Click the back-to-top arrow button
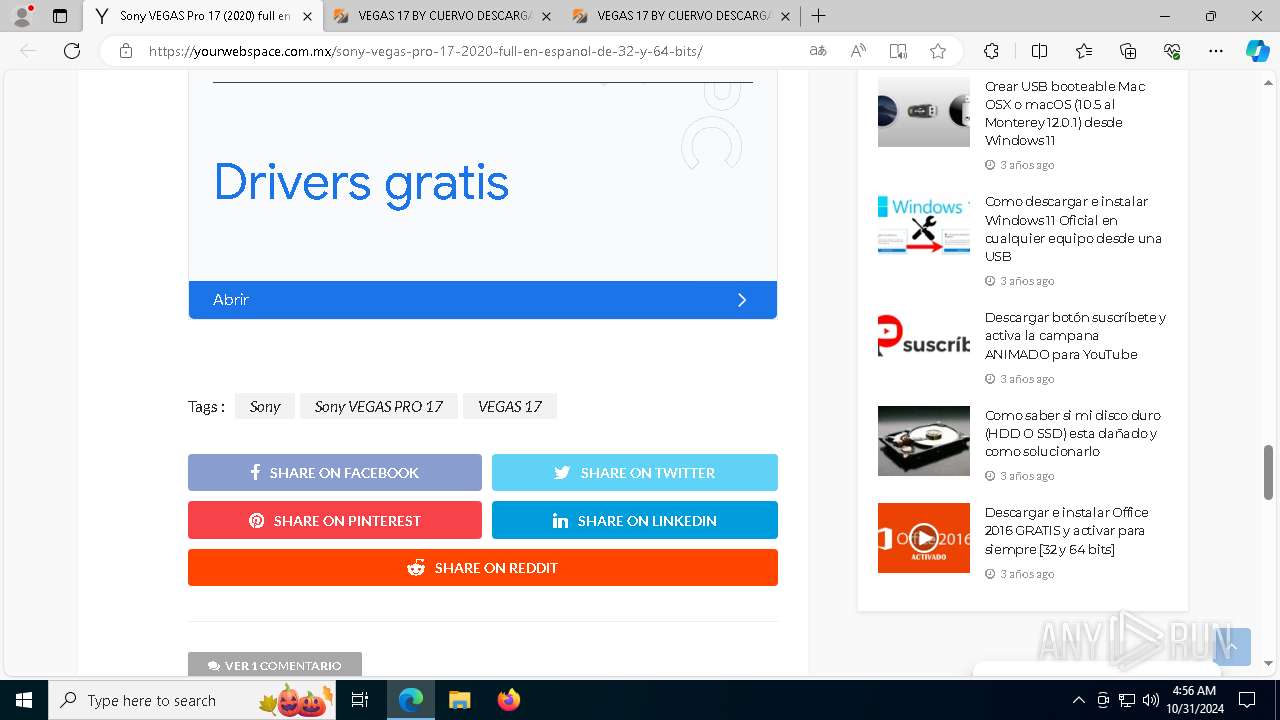This screenshot has width=1280, height=720. 1232,647
